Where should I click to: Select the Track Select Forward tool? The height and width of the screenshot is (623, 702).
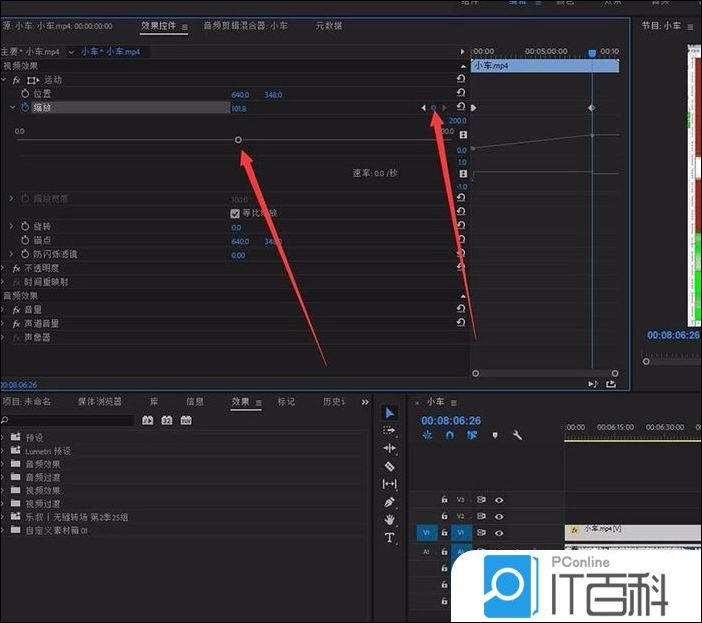pyautogui.click(x=389, y=431)
